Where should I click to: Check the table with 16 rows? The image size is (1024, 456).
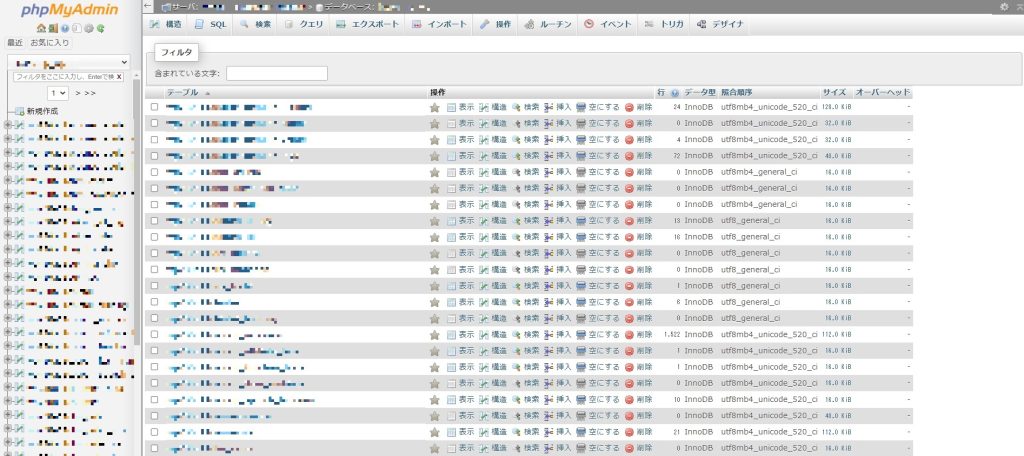[154, 236]
